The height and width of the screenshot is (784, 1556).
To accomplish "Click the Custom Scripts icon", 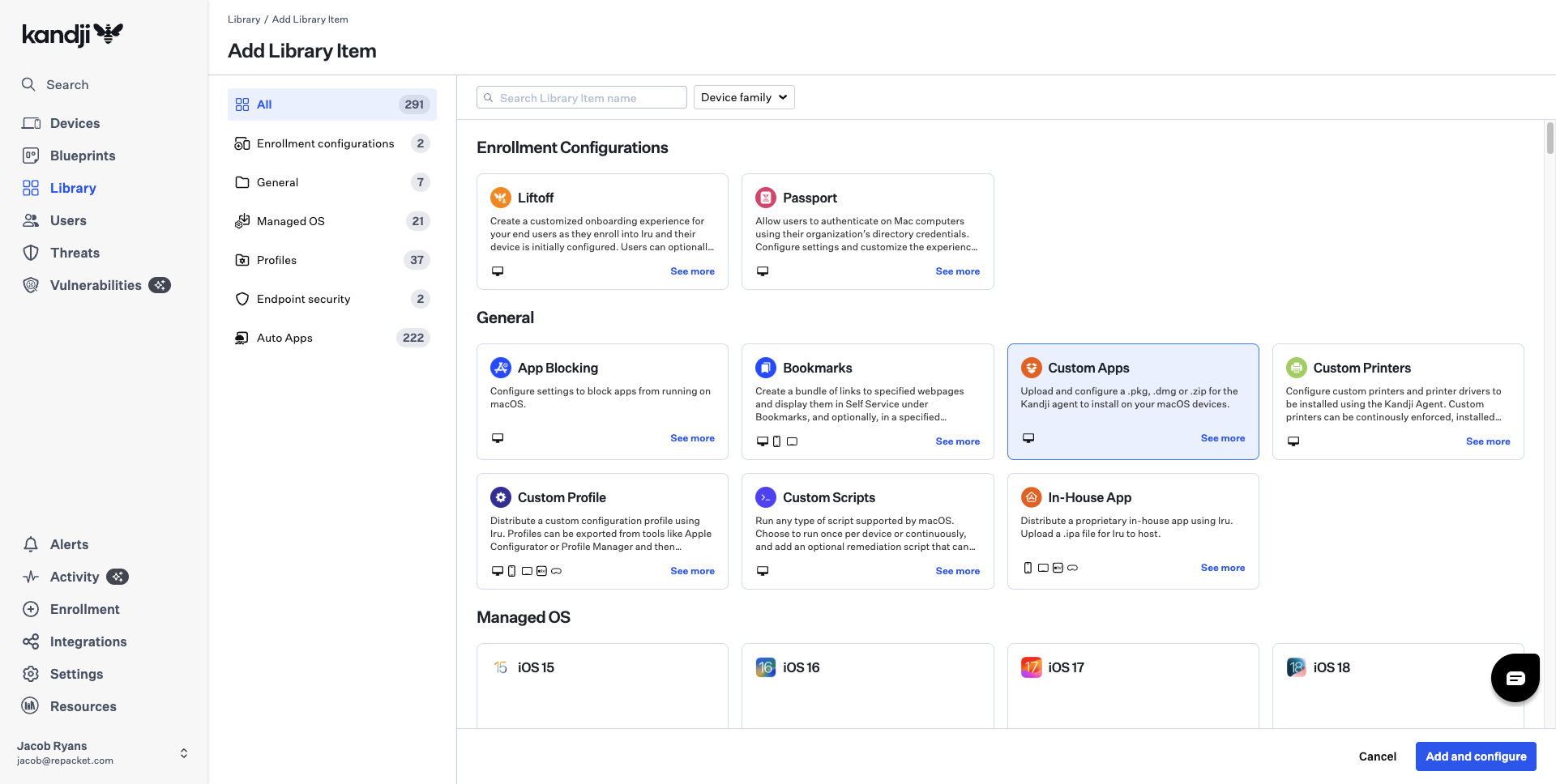I will coord(766,497).
